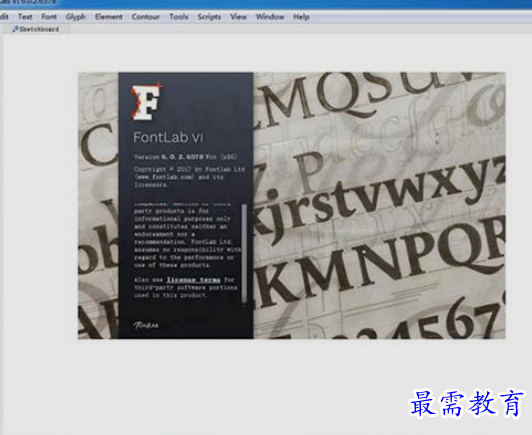Click the about panel text scrollbar
This screenshot has height=435, width=532.
(244, 253)
